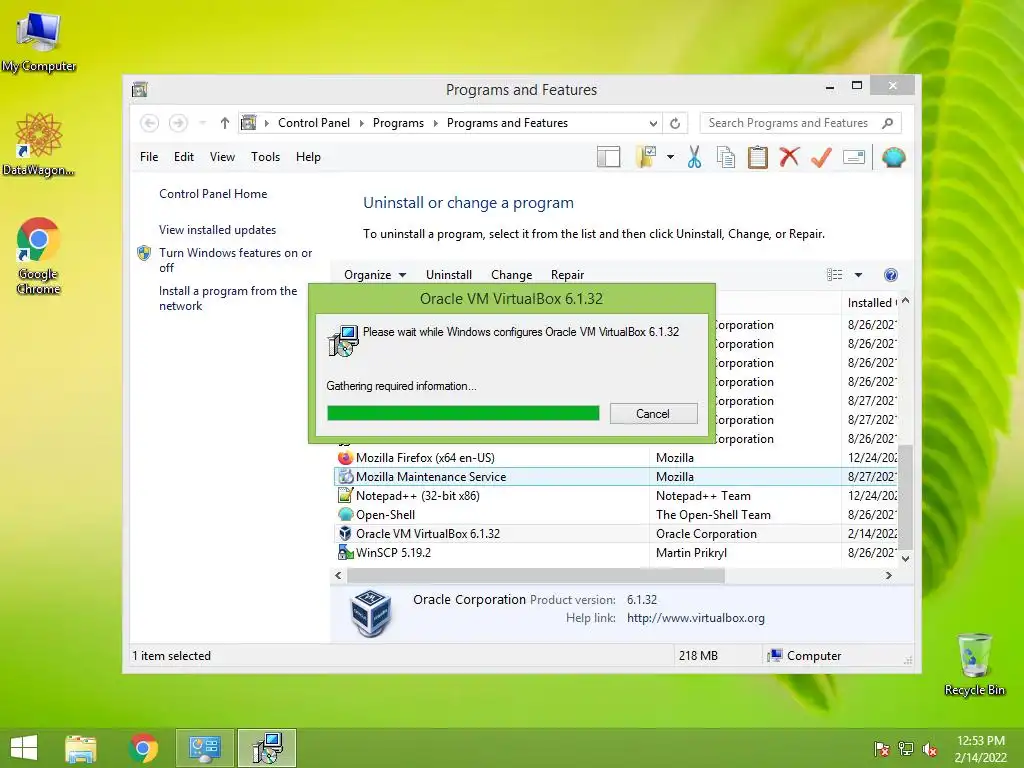Open the http://www.virtualbox.org help link
1024x768 pixels.
[x=696, y=618]
